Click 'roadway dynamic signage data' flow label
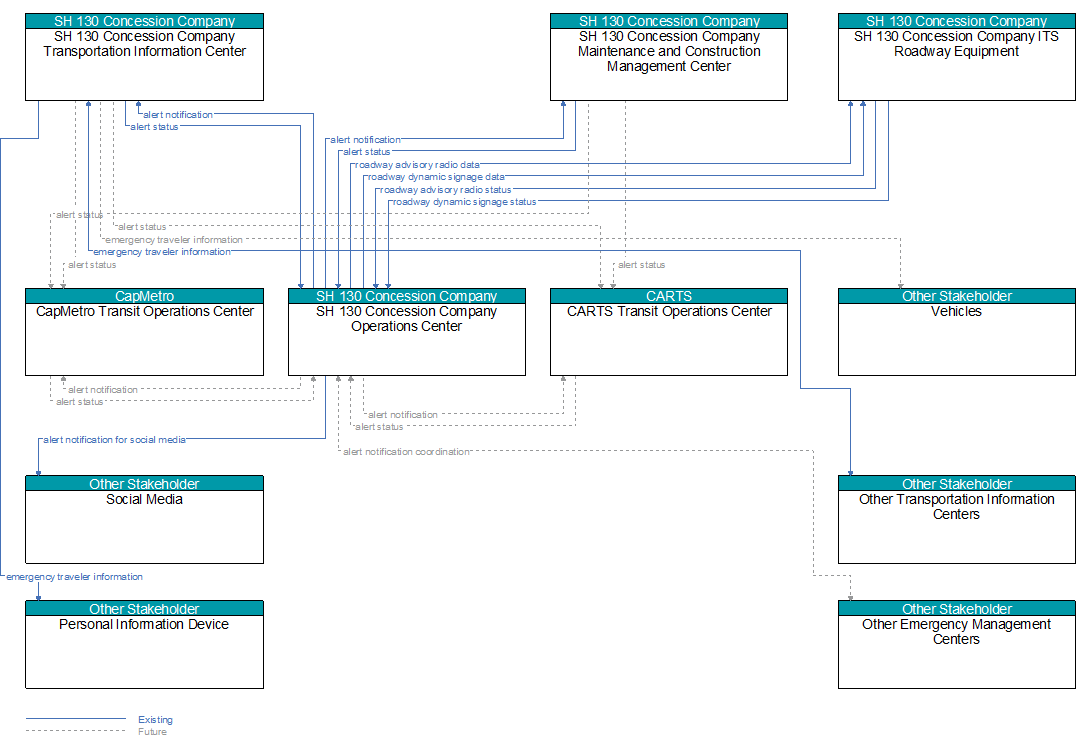The width and height of the screenshot is (1086, 750). 436,177
